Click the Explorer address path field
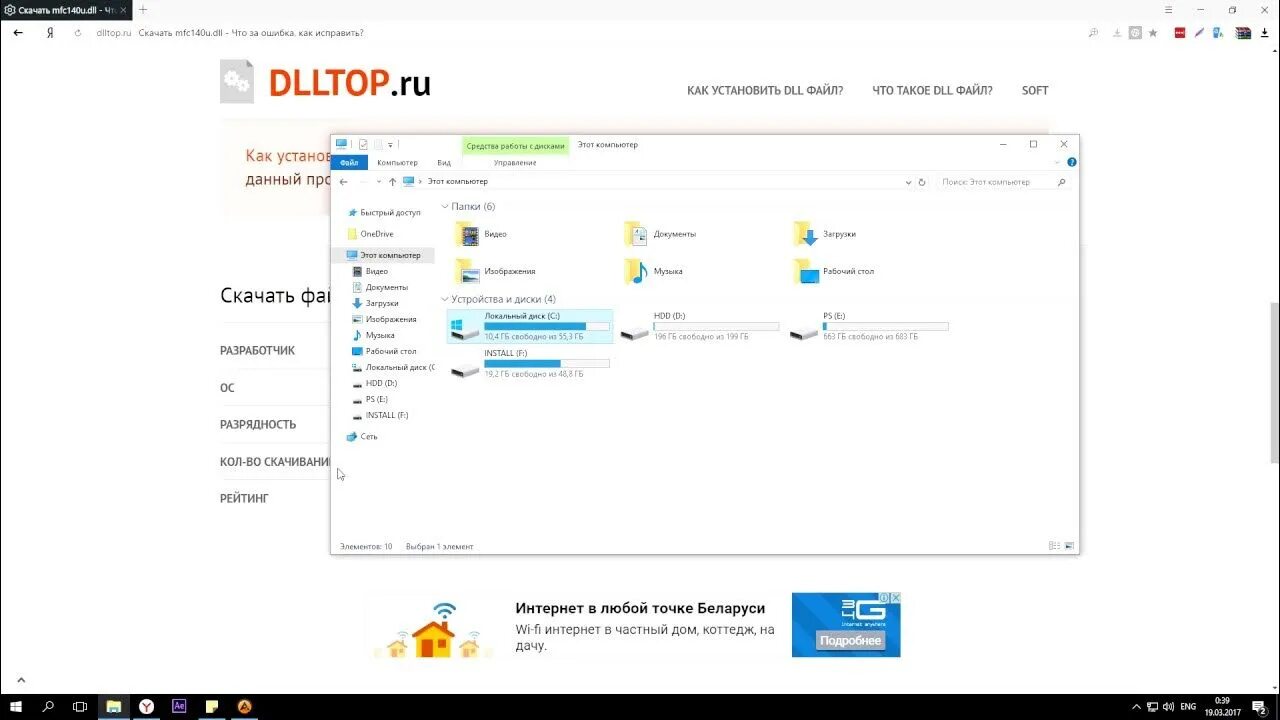Screen dimensions: 1280x720 tap(655, 182)
